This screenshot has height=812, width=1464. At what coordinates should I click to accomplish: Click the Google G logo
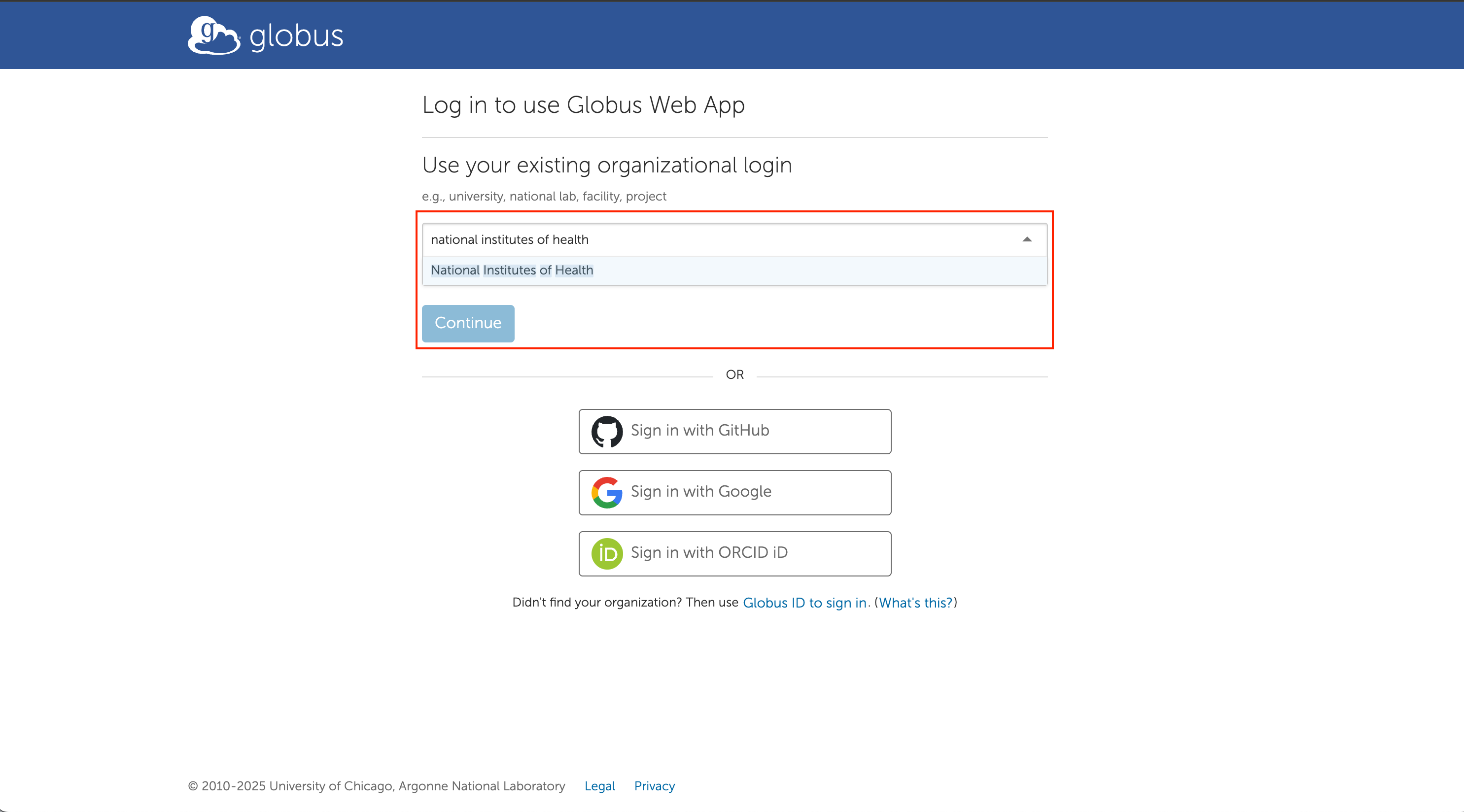(606, 492)
